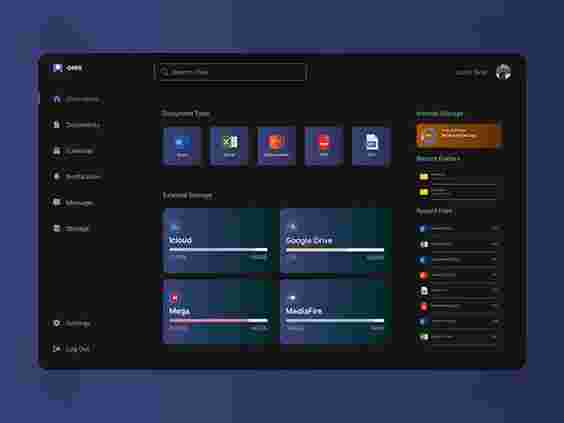The image size is (564, 423).
Task: Click inside the search files field
Action: tap(232, 72)
